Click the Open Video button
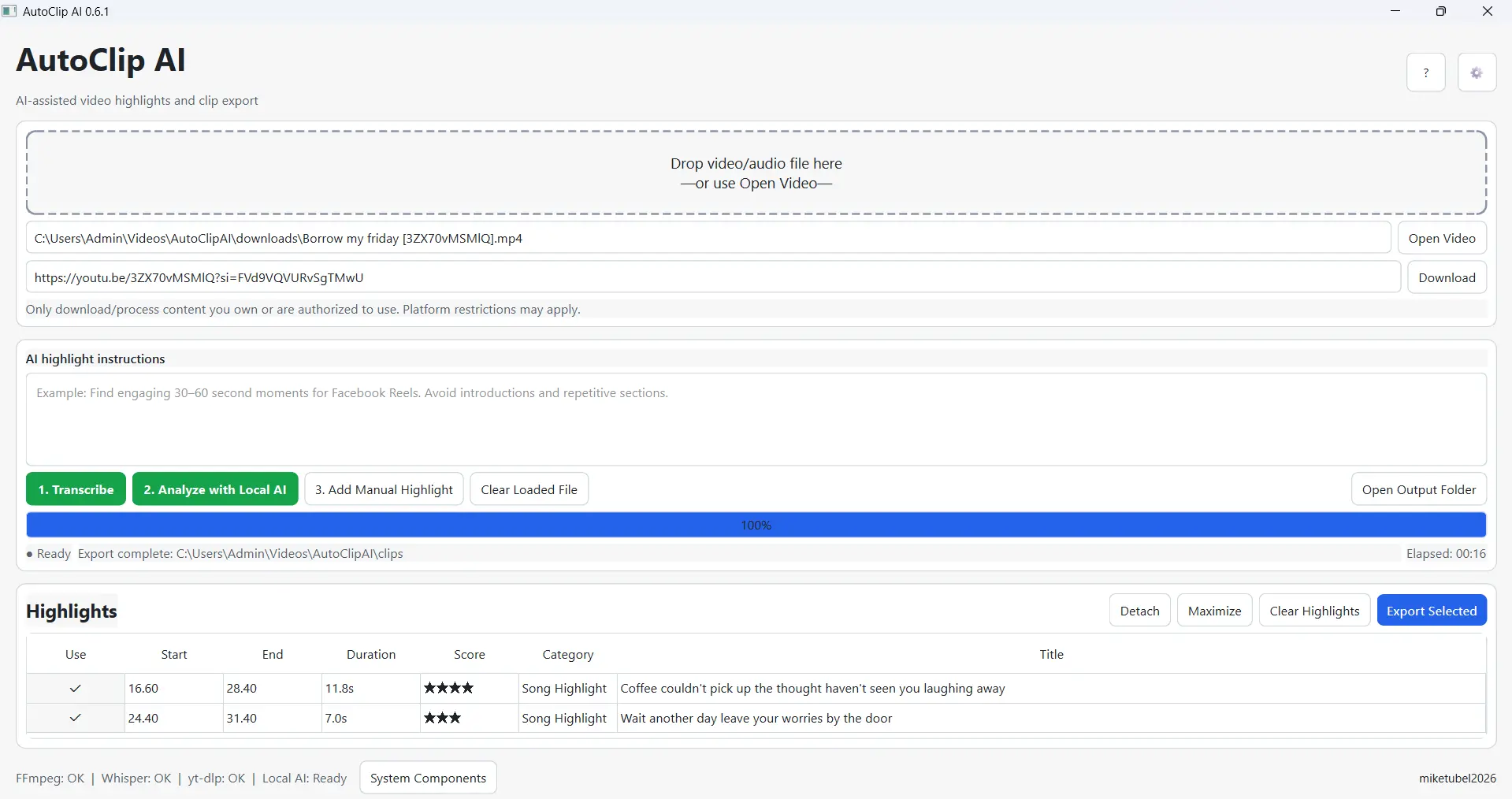Image resolution: width=1512 pixels, height=799 pixels. pyautogui.click(x=1442, y=238)
